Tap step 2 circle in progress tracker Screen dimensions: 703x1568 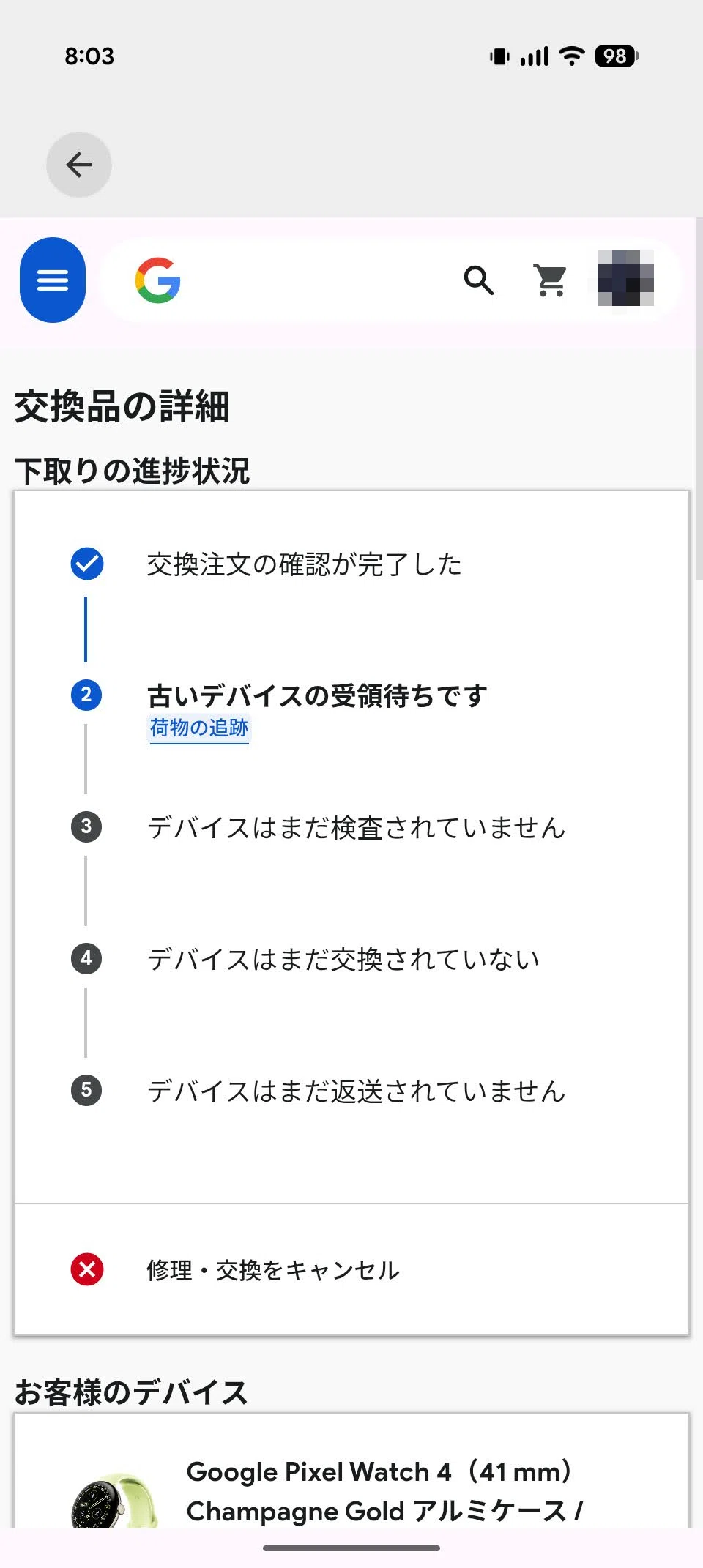tap(86, 695)
